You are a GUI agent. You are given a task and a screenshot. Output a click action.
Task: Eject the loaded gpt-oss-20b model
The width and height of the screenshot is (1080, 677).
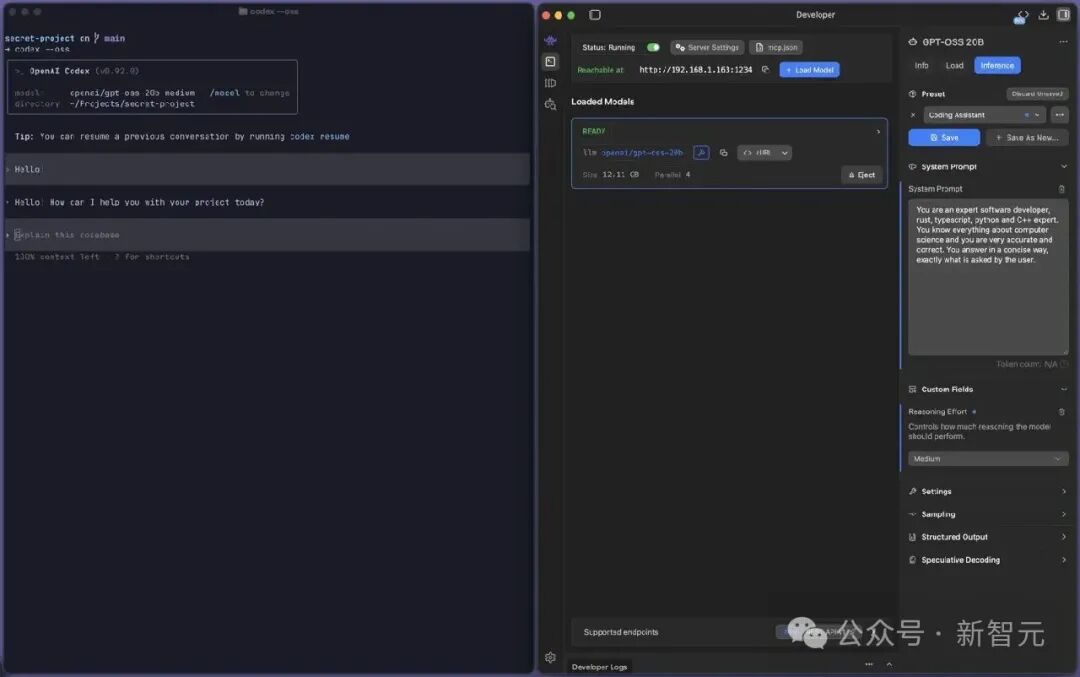tap(862, 175)
